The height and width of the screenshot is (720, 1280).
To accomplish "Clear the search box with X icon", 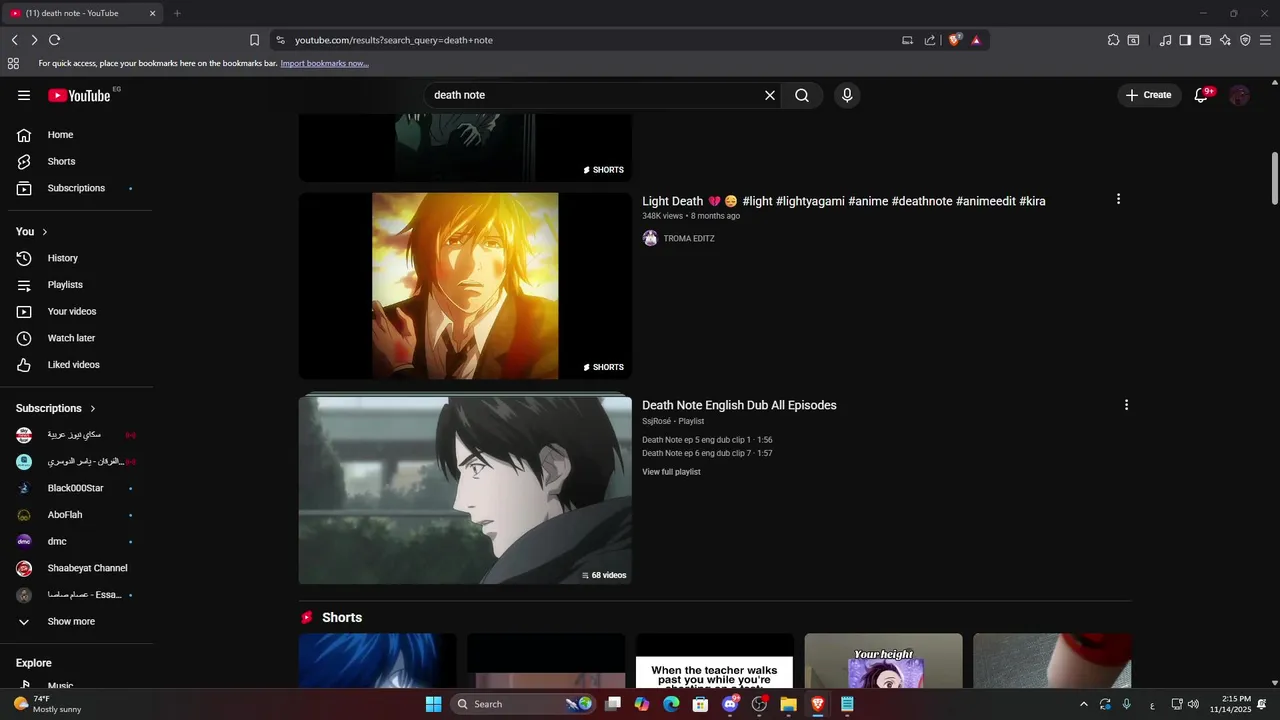I will pyautogui.click(x=770, y=95).
